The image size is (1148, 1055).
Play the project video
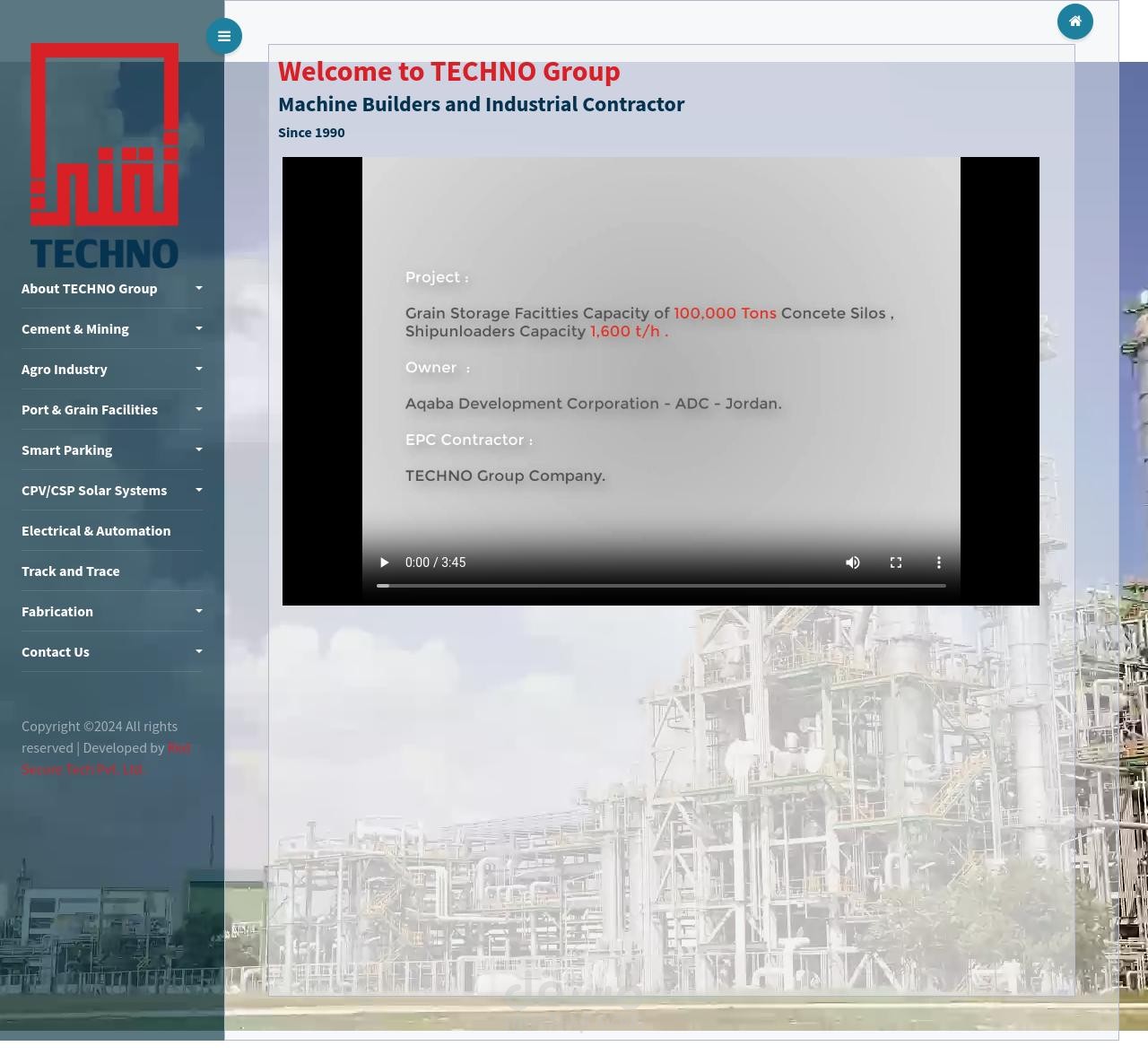point(384,562)
